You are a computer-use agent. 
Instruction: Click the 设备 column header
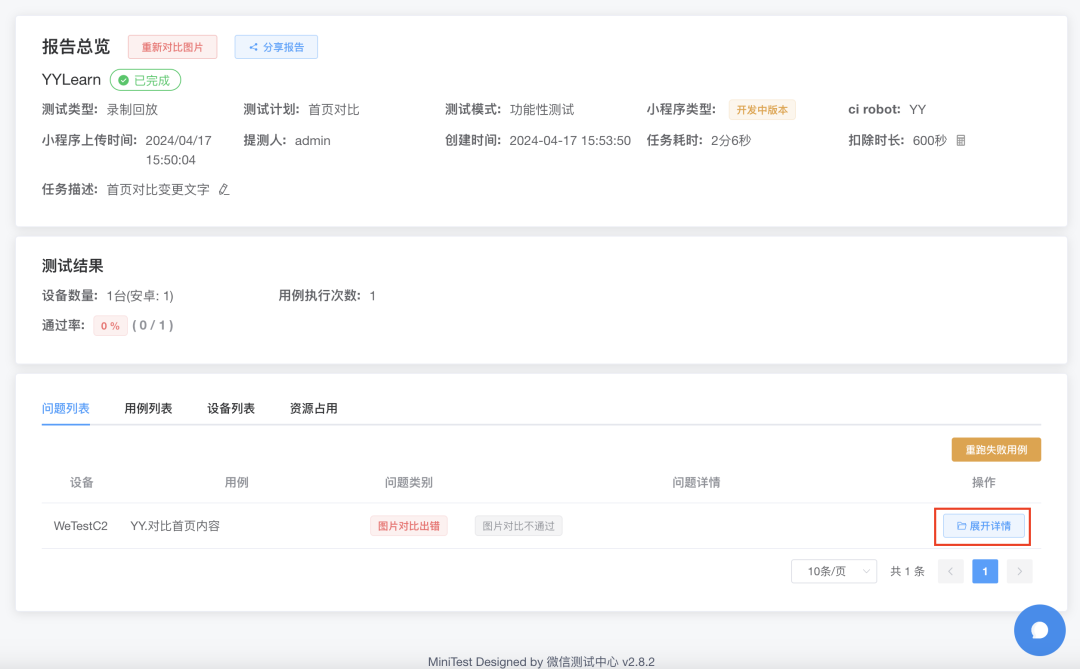point(81,482)
